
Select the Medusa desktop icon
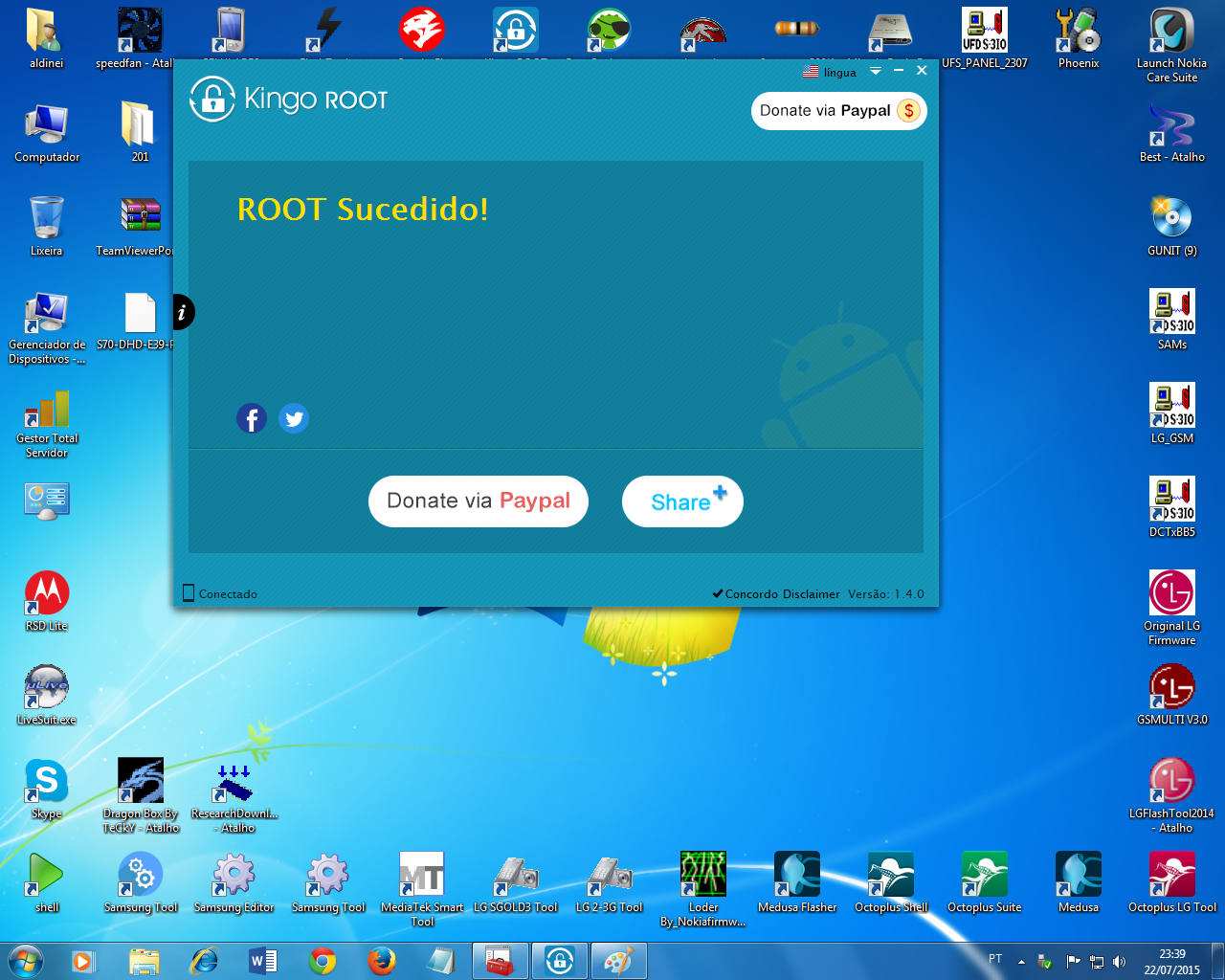point(1079,882)
